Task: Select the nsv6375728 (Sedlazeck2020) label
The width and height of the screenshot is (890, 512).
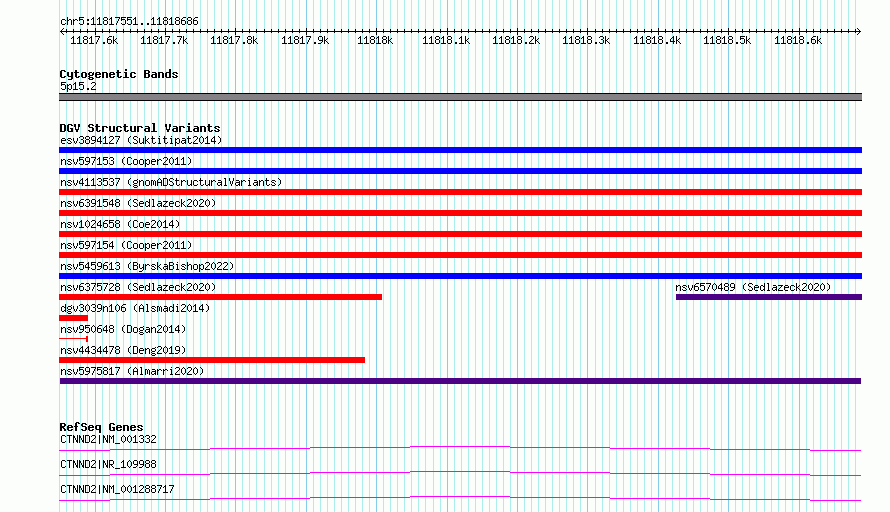Action: click(138, 287)
